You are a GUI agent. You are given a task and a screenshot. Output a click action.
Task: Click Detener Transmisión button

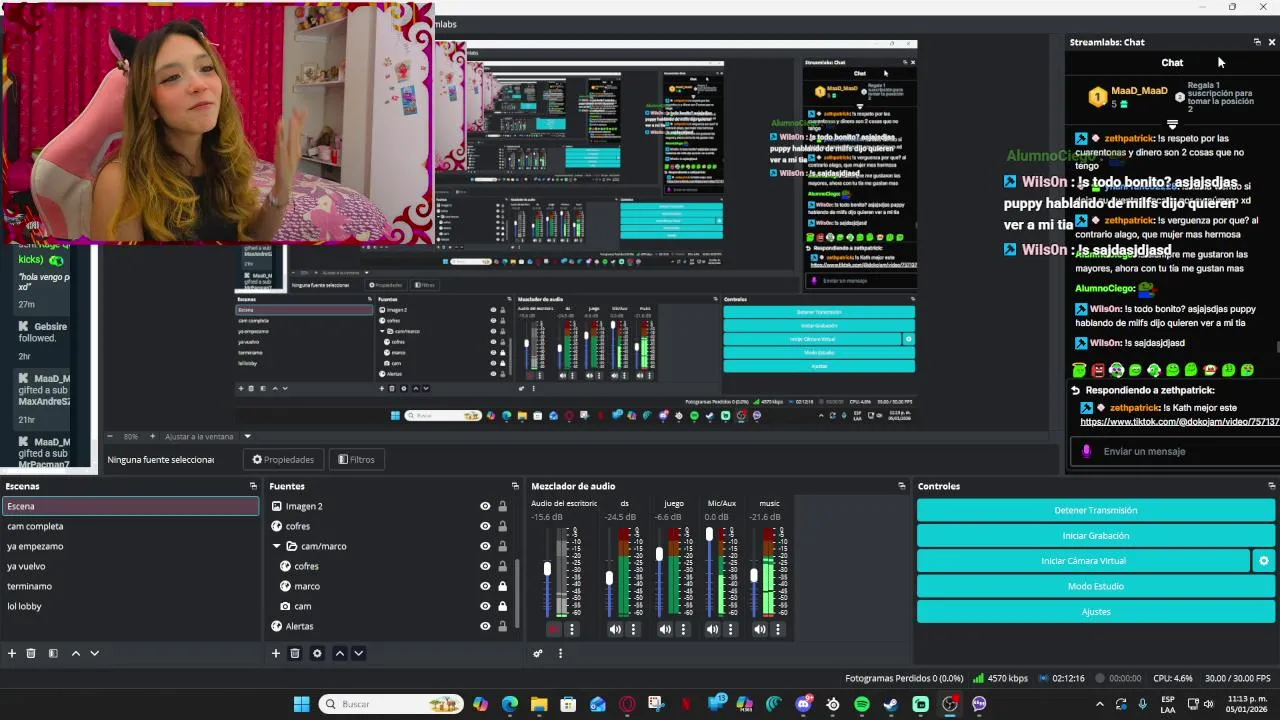1096,510
